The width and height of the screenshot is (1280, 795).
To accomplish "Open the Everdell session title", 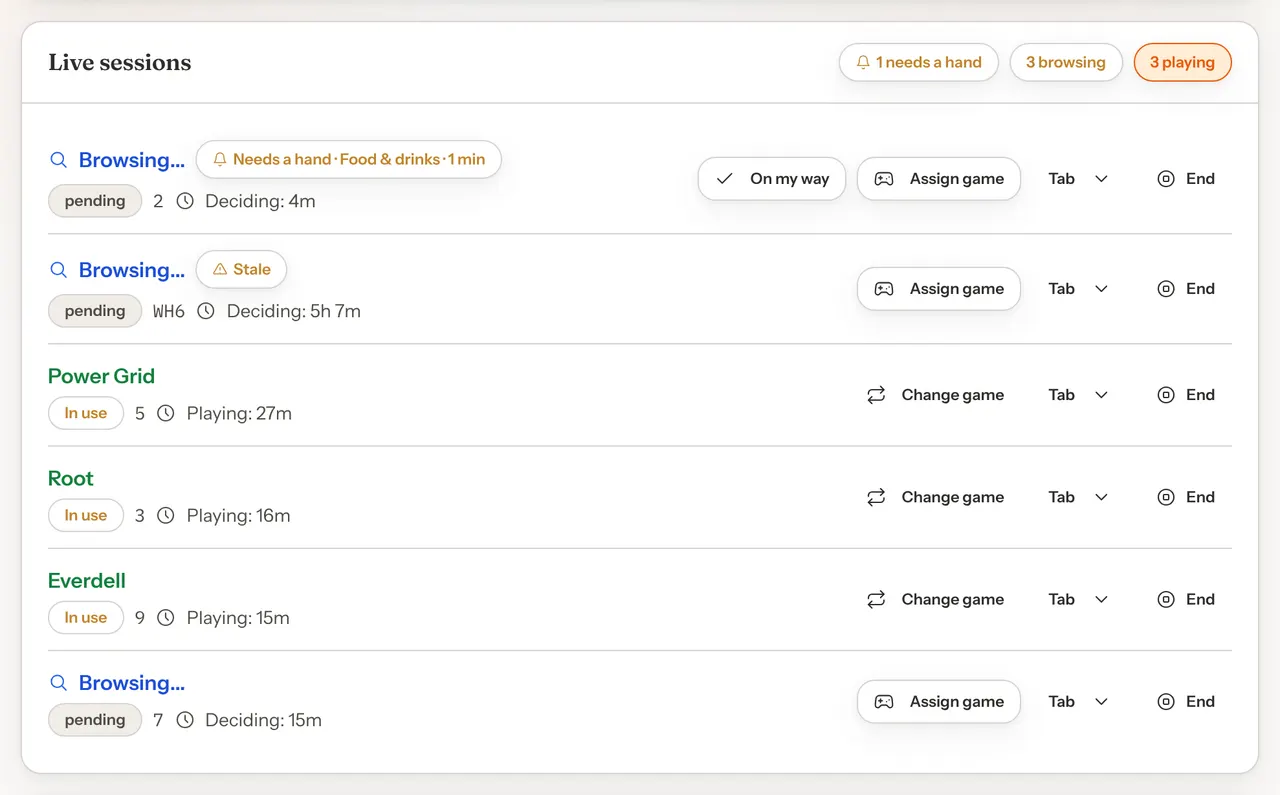I will (x=87, y=581).
